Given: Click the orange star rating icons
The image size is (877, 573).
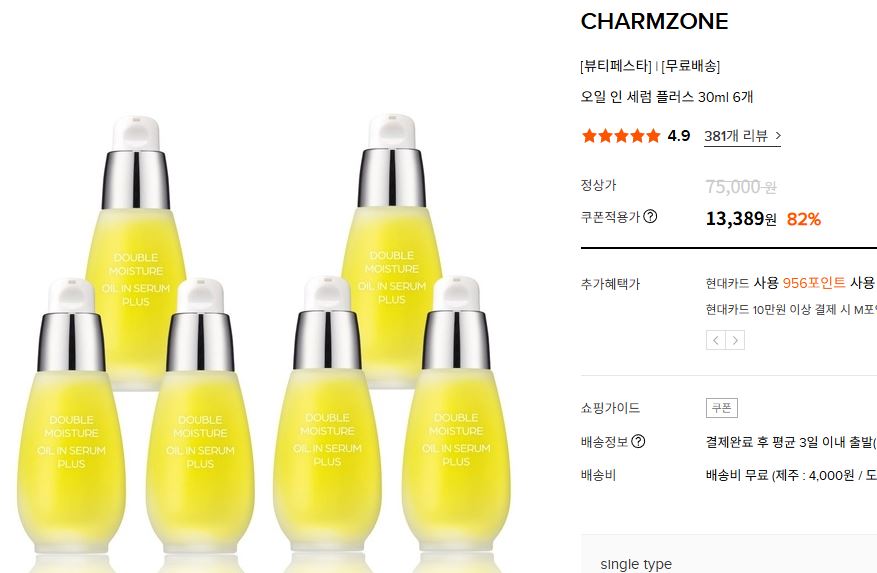Looking at the screenshot, I should [621, 136].
